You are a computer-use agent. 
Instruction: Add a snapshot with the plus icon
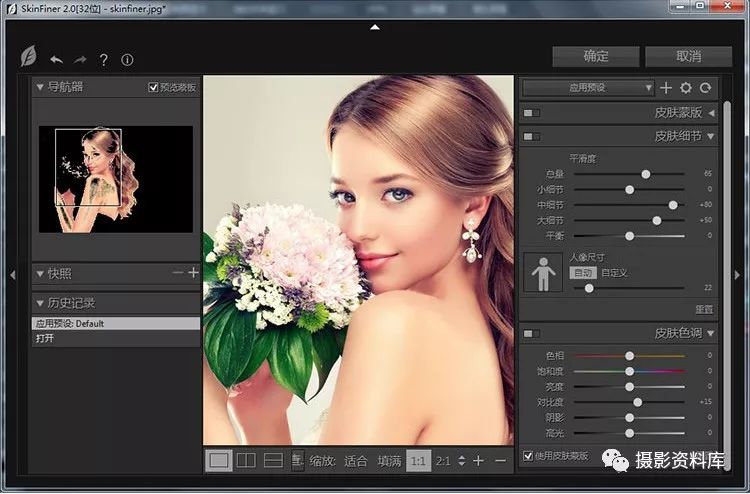[x=194, y=272]
